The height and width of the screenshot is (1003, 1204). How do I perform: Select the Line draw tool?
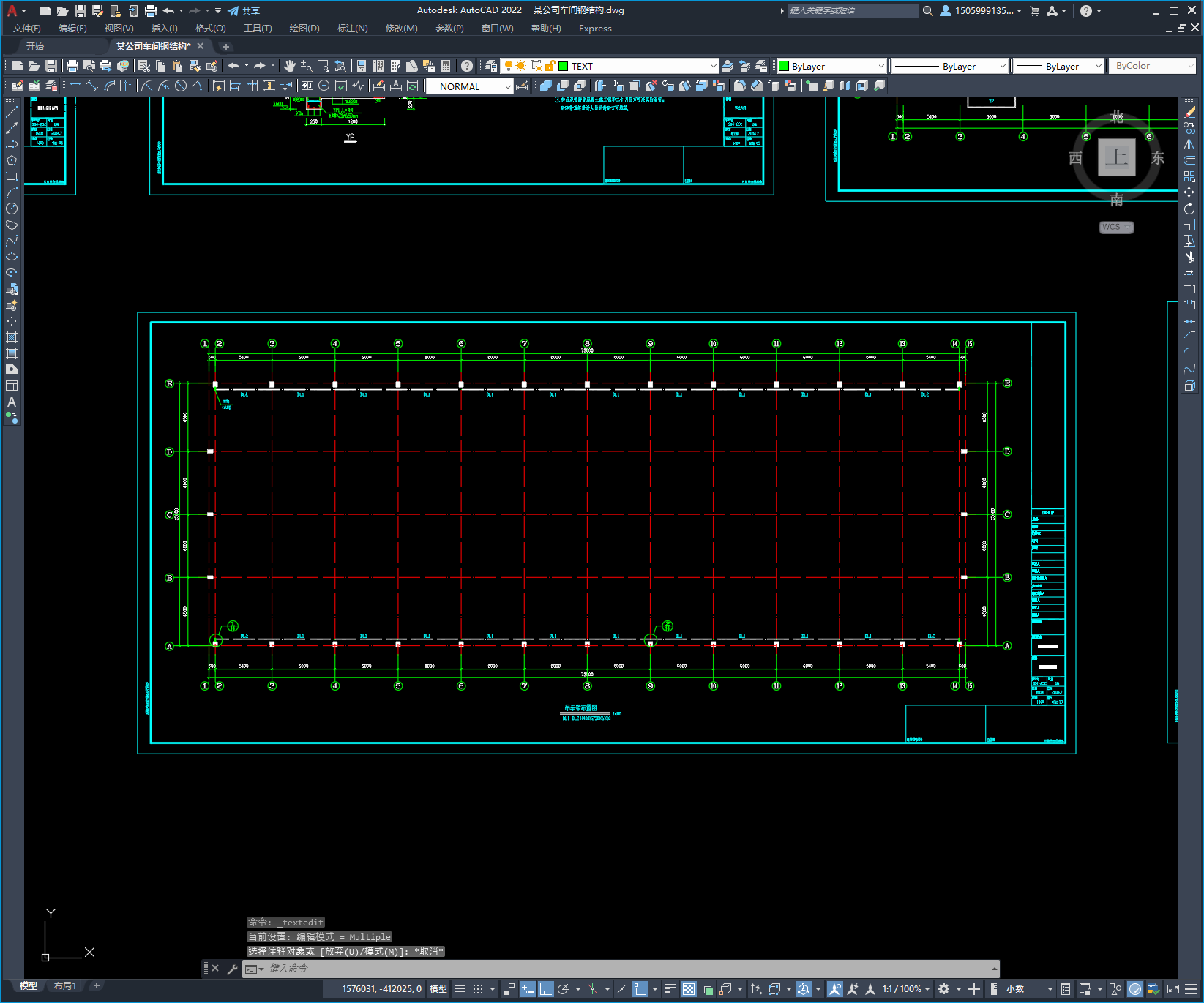[x=12, y=112]
